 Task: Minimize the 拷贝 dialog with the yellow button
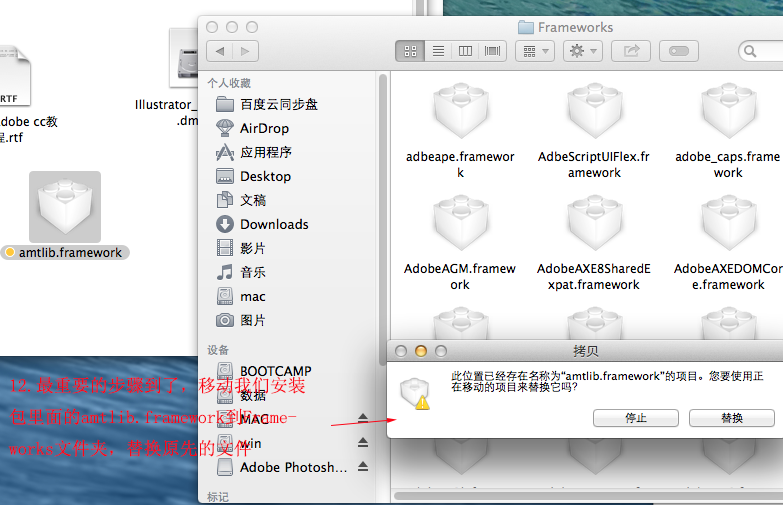coord(421,351)
